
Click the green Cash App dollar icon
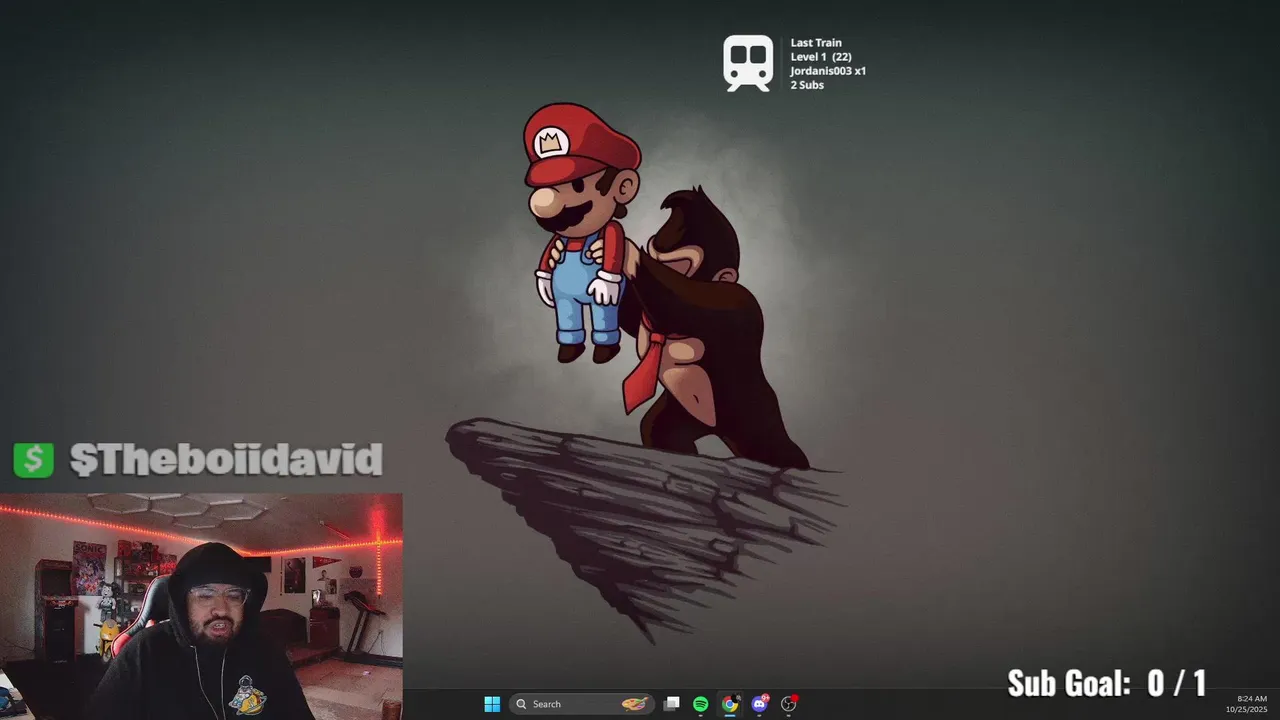(33, 460)
